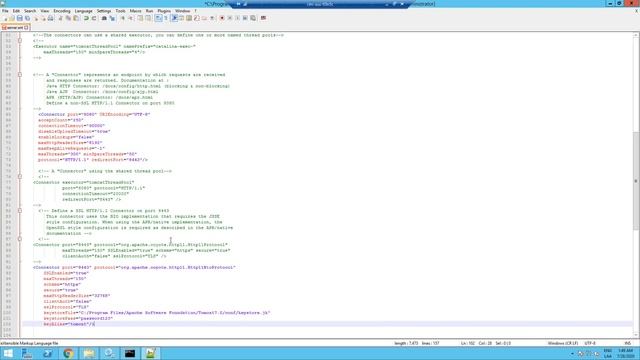The image size is (640, 360).
Task: Click the Paste toolbar icon
Action: point(76,18)
